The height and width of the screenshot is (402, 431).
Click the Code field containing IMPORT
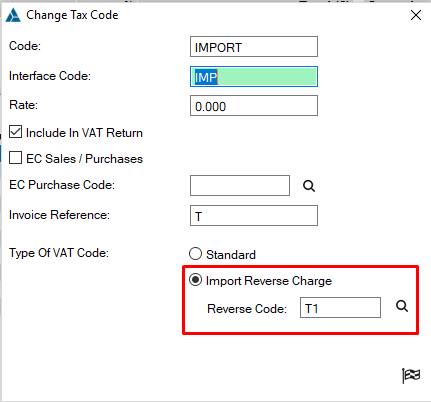[x=254, y=47]
